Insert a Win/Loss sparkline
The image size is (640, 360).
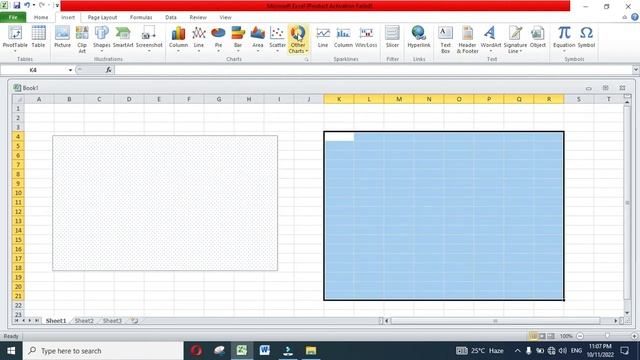(x=366, y=38)
